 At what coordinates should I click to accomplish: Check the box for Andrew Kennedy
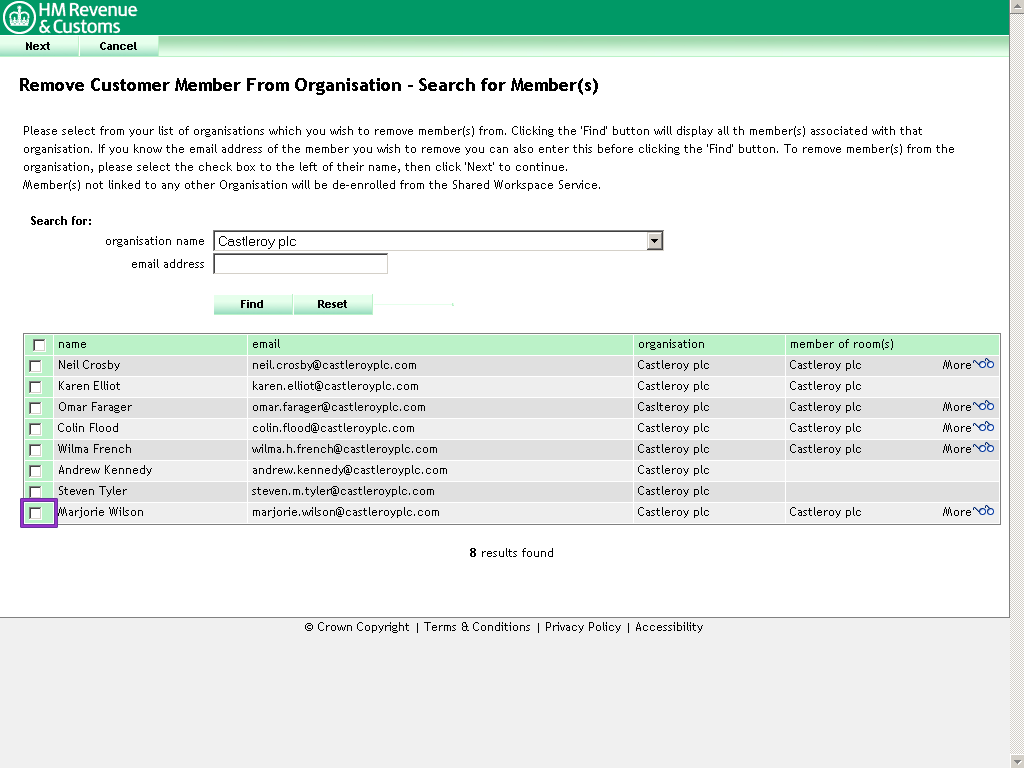point(36,471)
